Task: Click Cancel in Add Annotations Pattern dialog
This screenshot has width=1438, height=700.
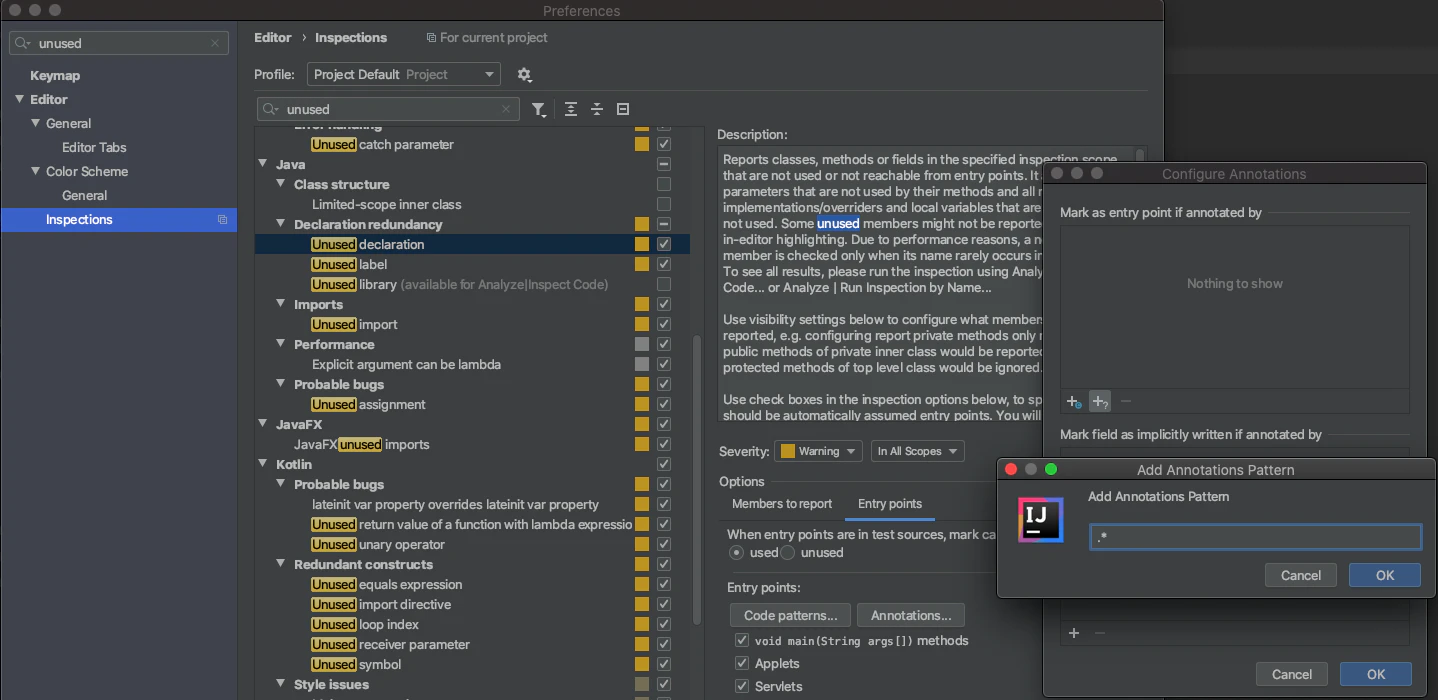Action: click(x=1301, y=575)
